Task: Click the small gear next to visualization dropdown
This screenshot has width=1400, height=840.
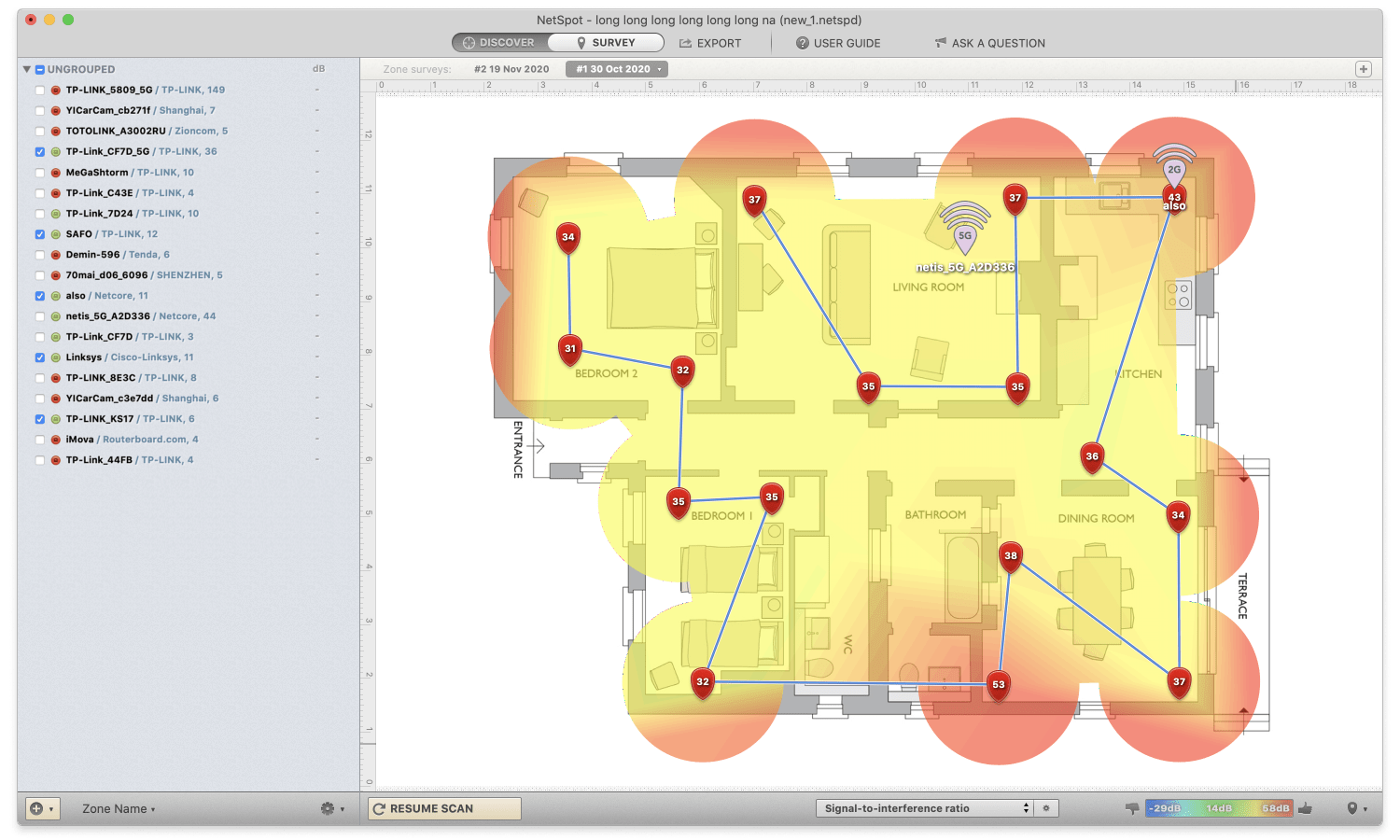Action: (x=1046, y=808)
